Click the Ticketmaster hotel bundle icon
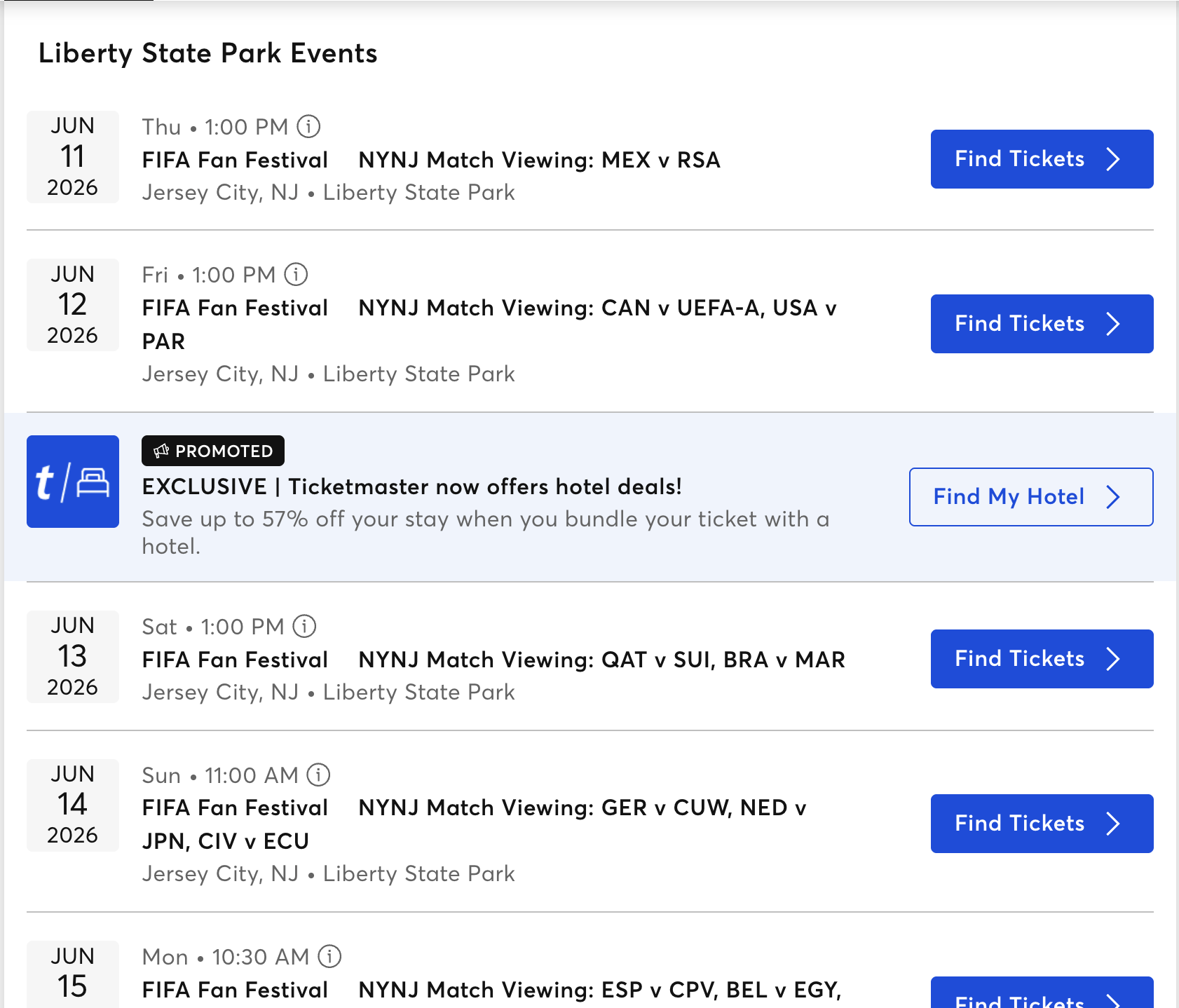 pos(72,482)
